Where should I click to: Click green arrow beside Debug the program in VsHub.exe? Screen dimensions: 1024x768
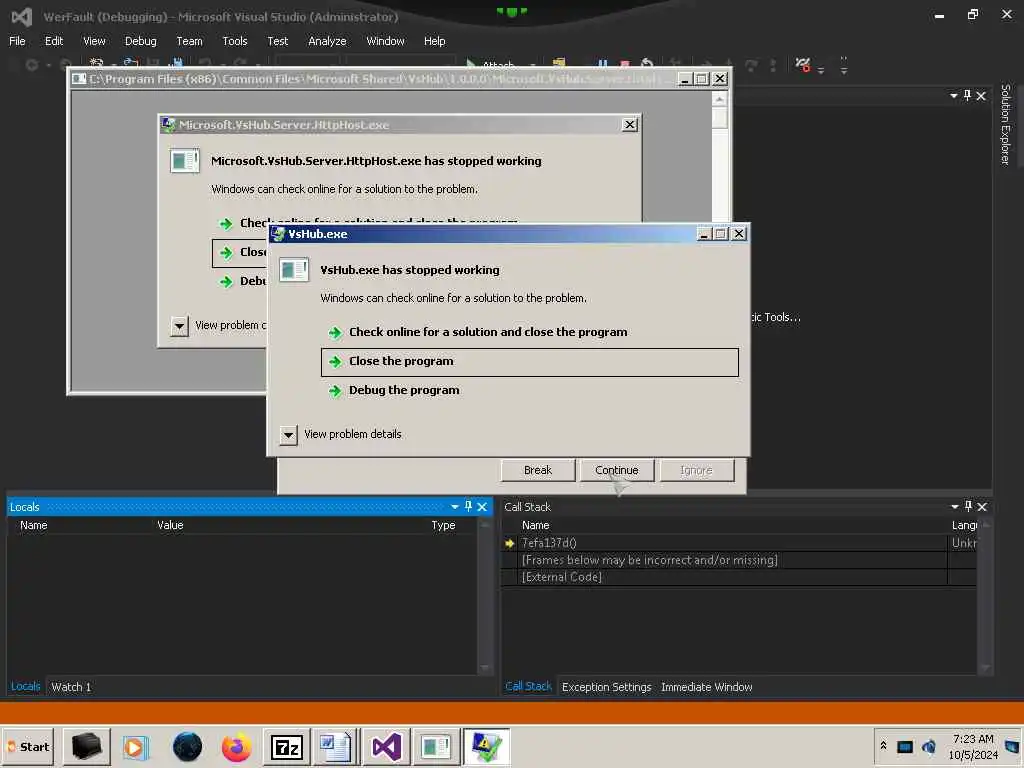pyautogui.click(x=335, y=391)
